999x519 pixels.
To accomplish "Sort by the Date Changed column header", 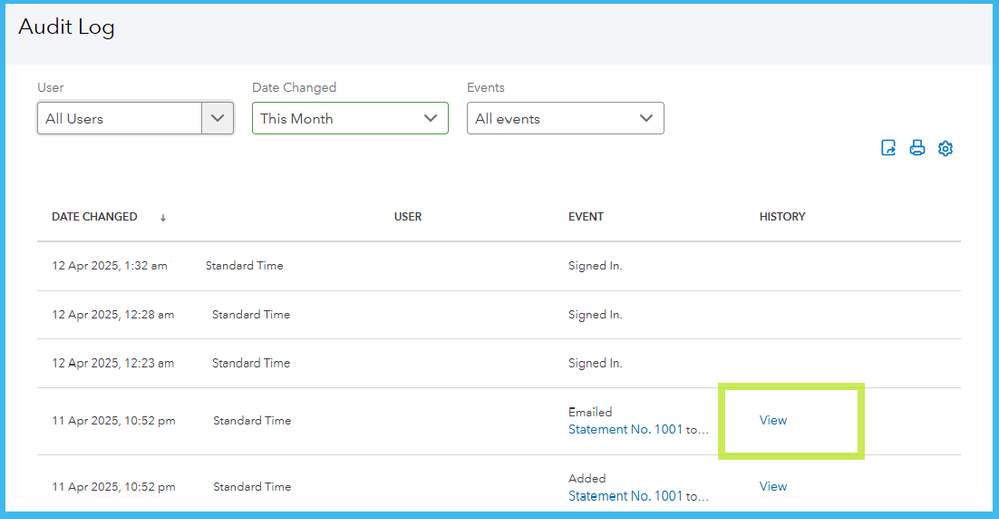I will (x=94, y=217).
